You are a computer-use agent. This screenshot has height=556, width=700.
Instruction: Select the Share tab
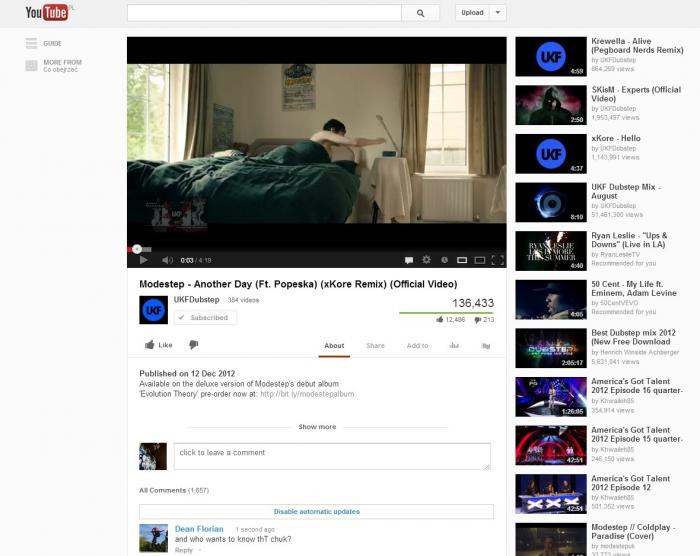tap(375, 346)
